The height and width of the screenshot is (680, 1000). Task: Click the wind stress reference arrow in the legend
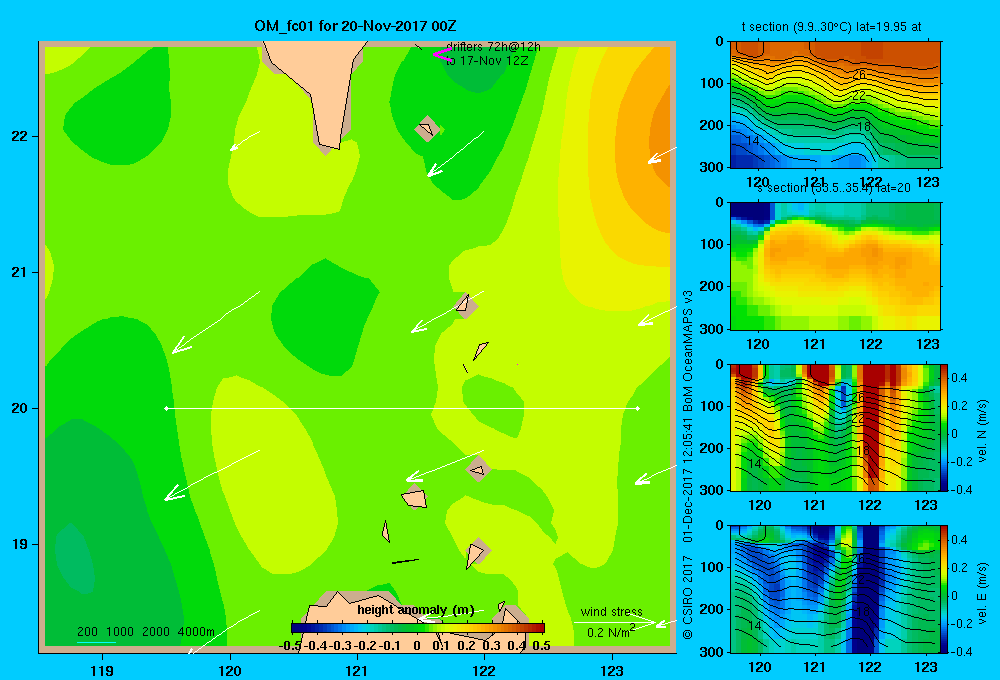pos(615,622)
